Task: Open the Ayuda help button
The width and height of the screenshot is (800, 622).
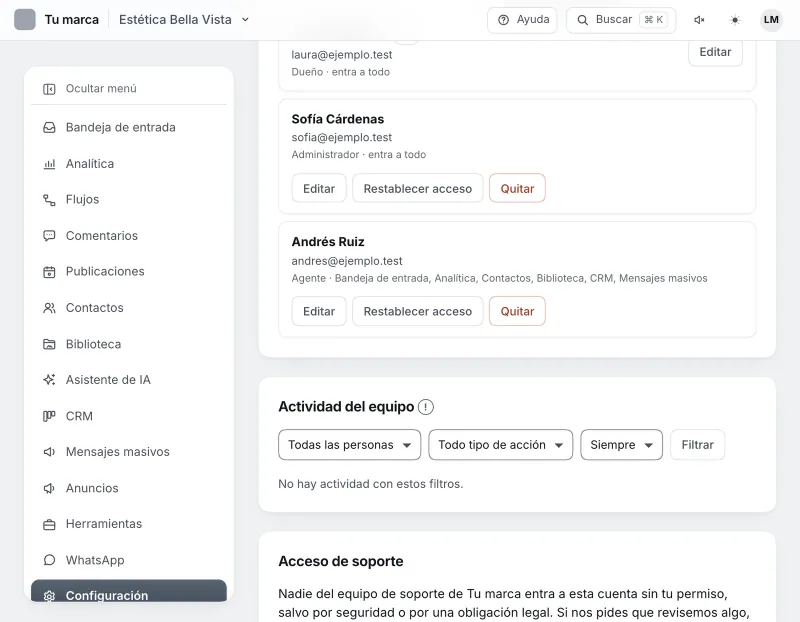Action: [522, 20]
